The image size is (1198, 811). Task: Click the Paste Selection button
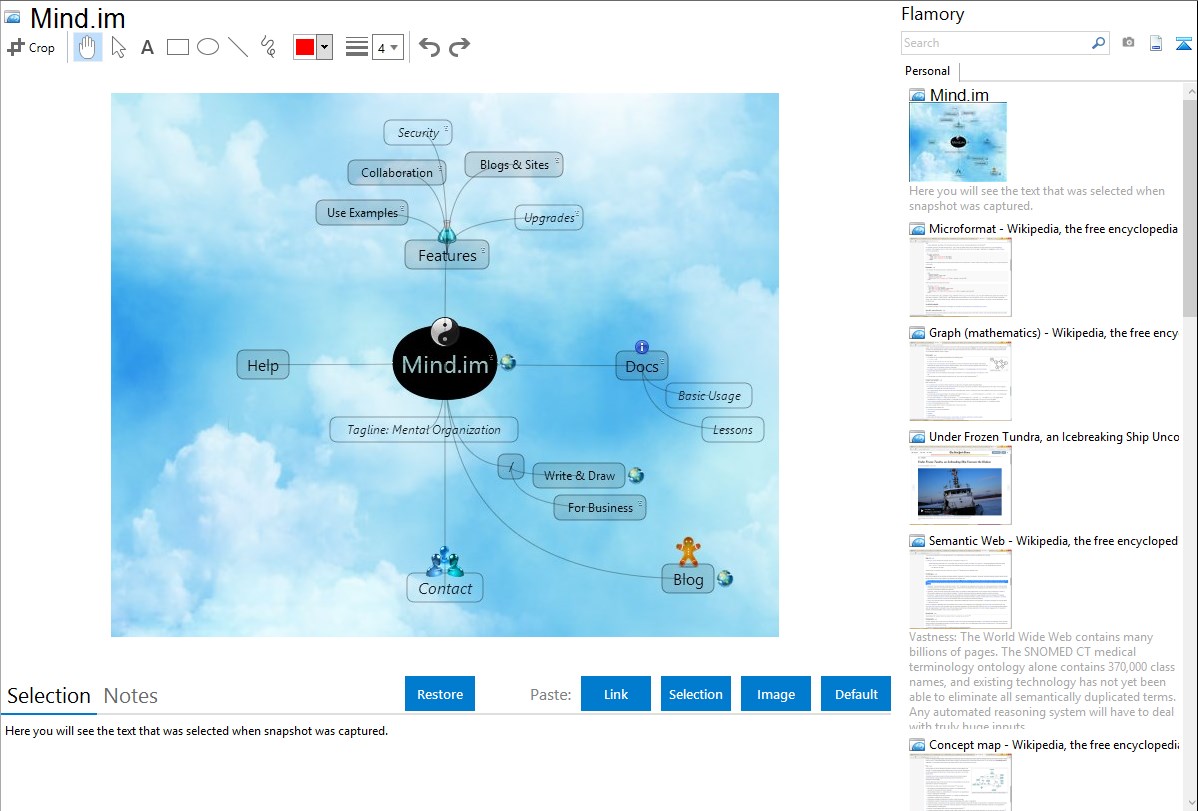pos(696,694)
